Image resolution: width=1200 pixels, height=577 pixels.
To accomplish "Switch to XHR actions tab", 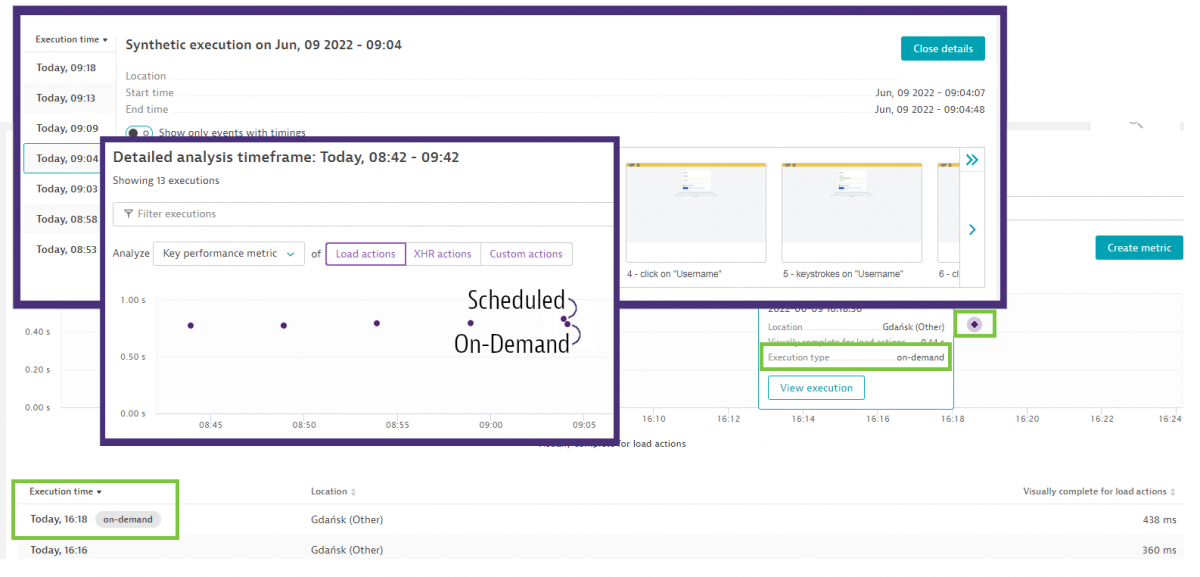I will point(443,254).
